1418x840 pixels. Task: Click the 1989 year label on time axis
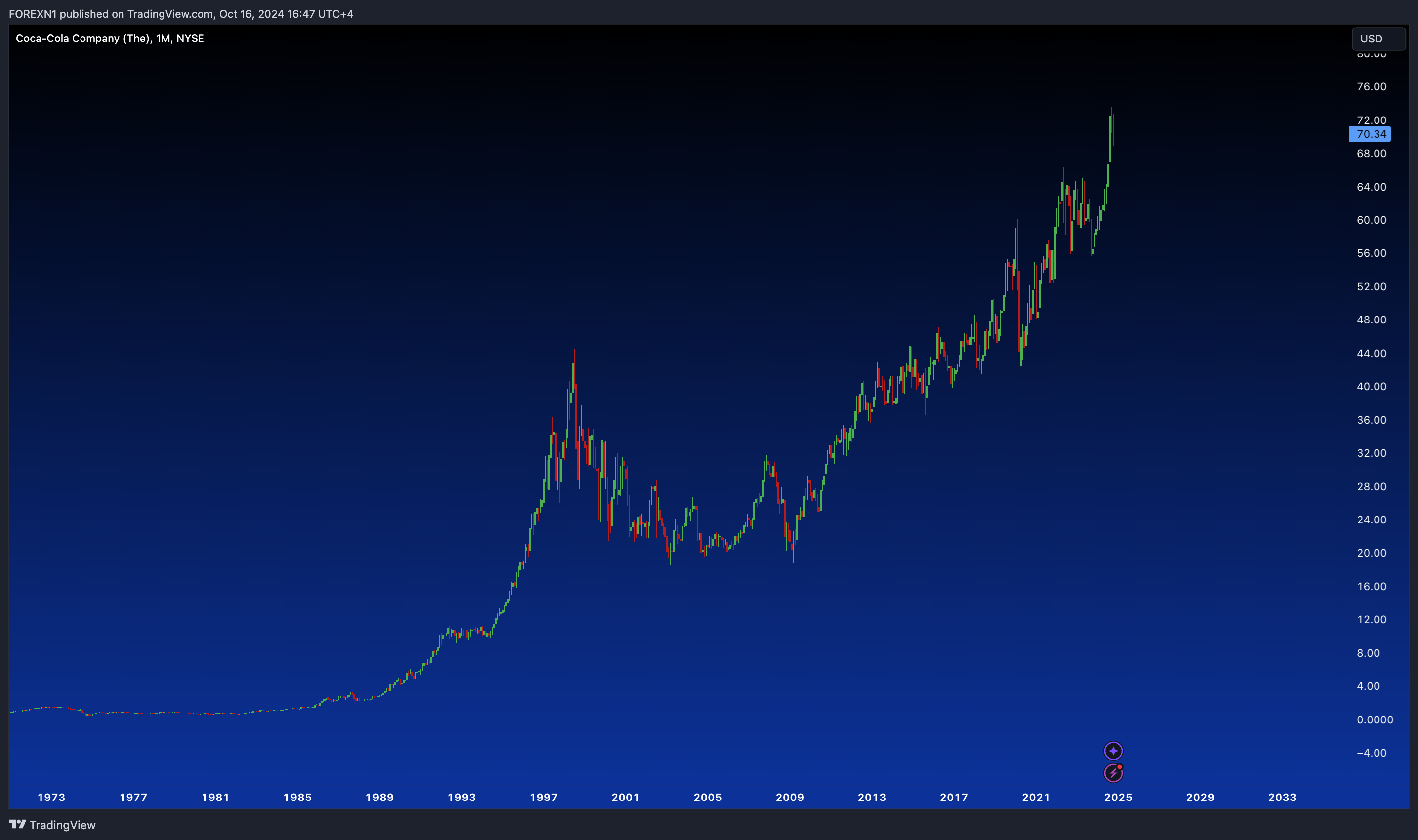pos(379,797)
